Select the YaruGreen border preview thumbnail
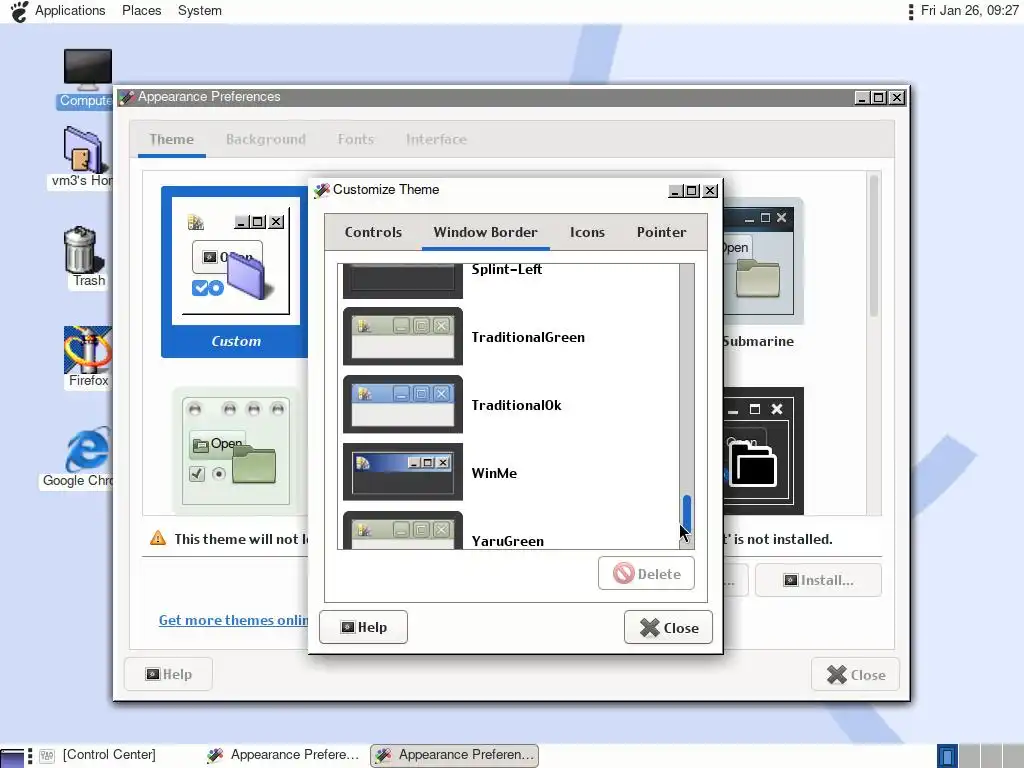The height and width of the screenshot is (768, 1024). [x=403, y=530]
